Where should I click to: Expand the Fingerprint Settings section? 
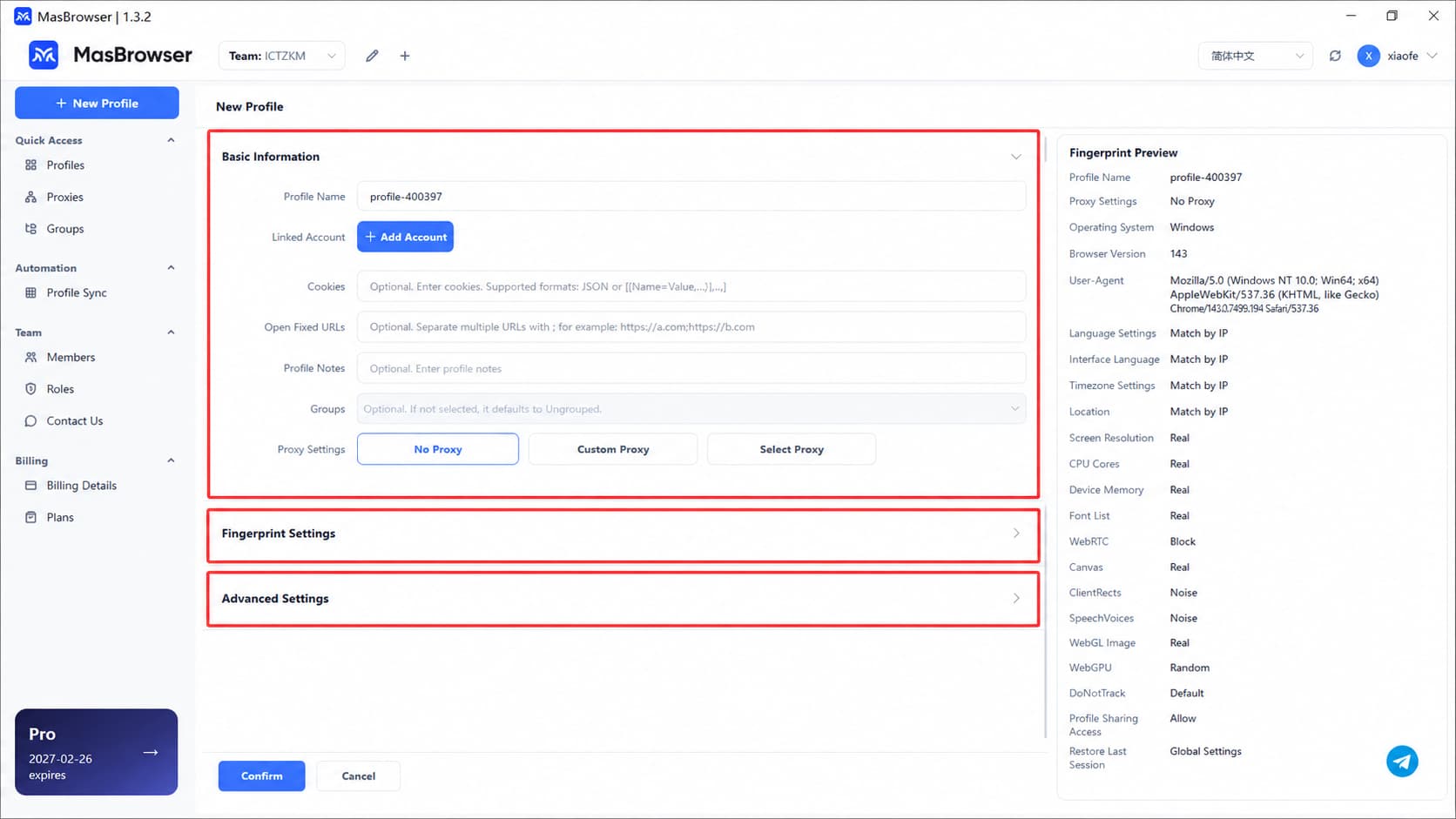(1015, 534)
